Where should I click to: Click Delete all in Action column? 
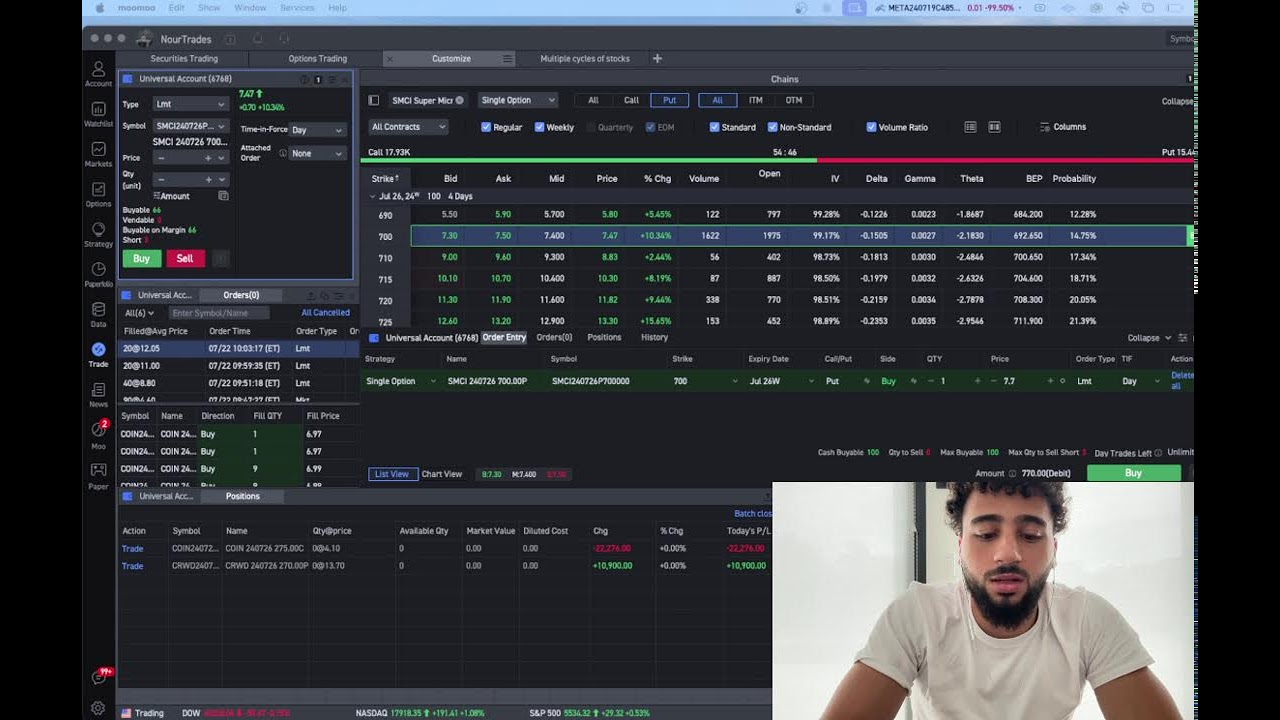pyautogui.click(x=1181, y=380)
